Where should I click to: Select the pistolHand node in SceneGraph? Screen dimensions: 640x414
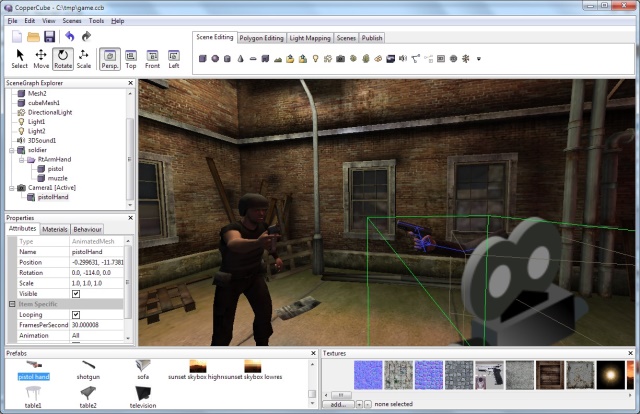pyautogui.click(x=53, y=197)
